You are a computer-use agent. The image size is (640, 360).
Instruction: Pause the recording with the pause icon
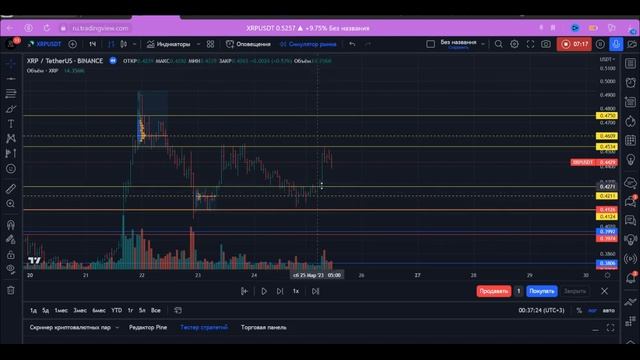pos(600,44)
